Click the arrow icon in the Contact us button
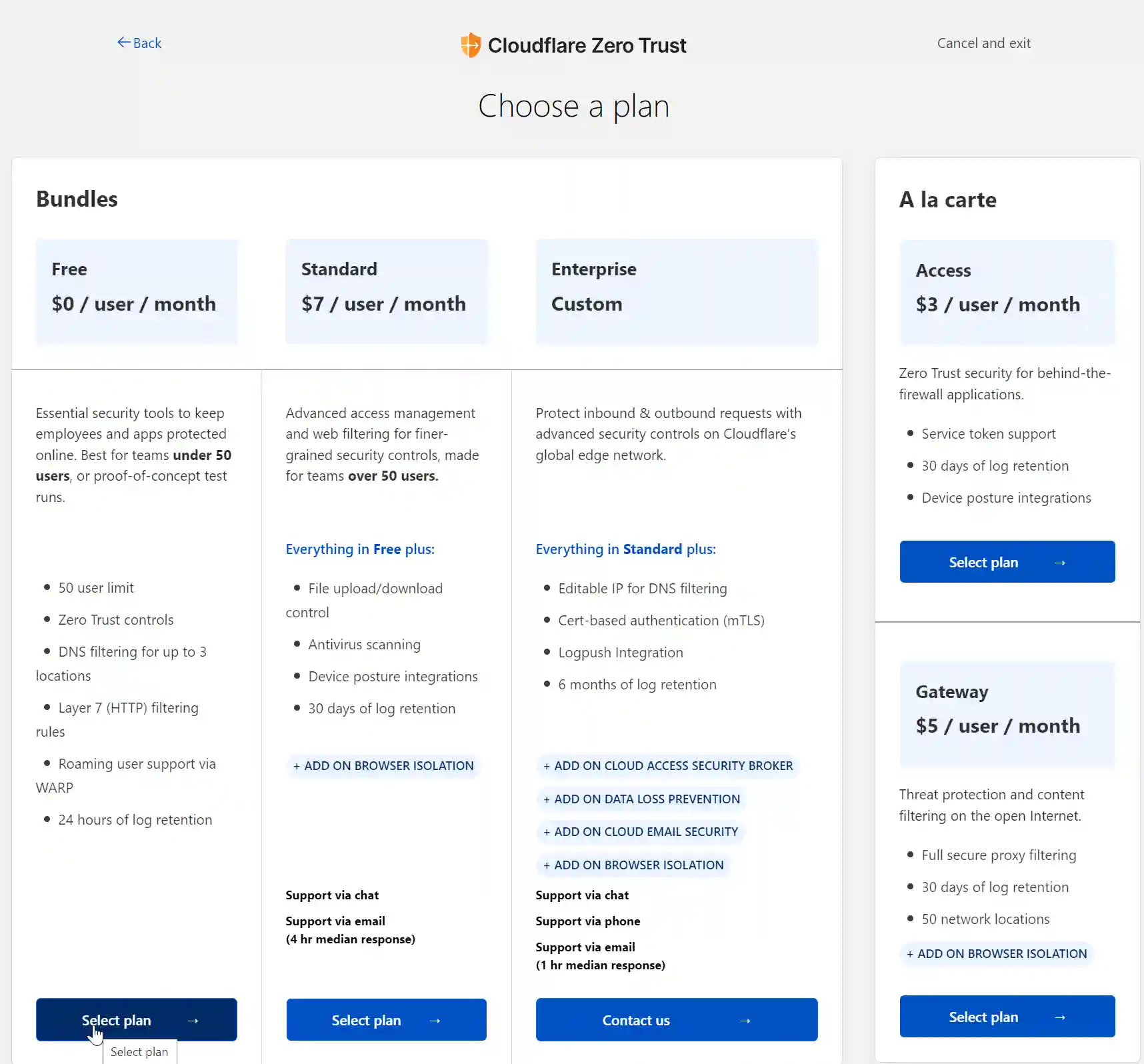Screen dimensions: 1144x1064 [x=745, y=1020]
